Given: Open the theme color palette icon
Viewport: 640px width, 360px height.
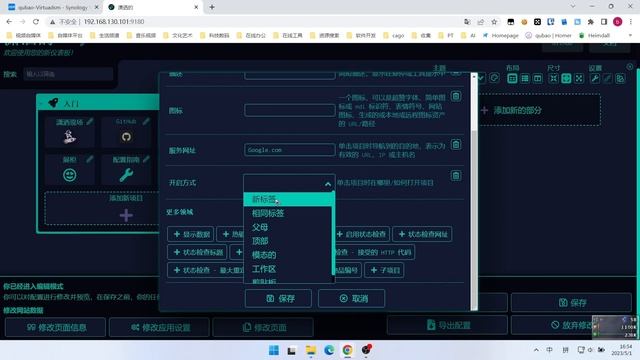Looking at the screenshot, I should click(494, 78).
